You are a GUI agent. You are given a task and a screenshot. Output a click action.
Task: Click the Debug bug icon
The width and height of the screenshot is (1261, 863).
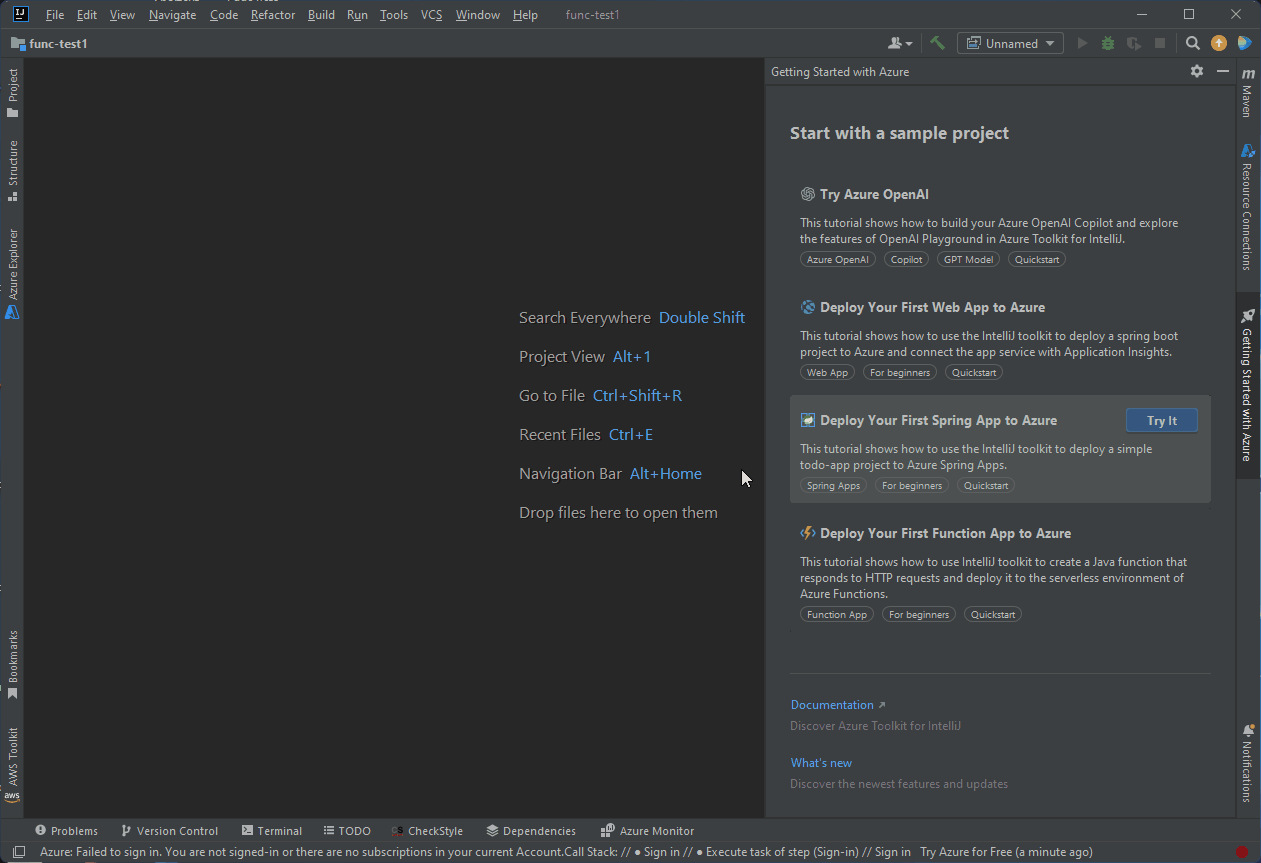(1108, 43)
